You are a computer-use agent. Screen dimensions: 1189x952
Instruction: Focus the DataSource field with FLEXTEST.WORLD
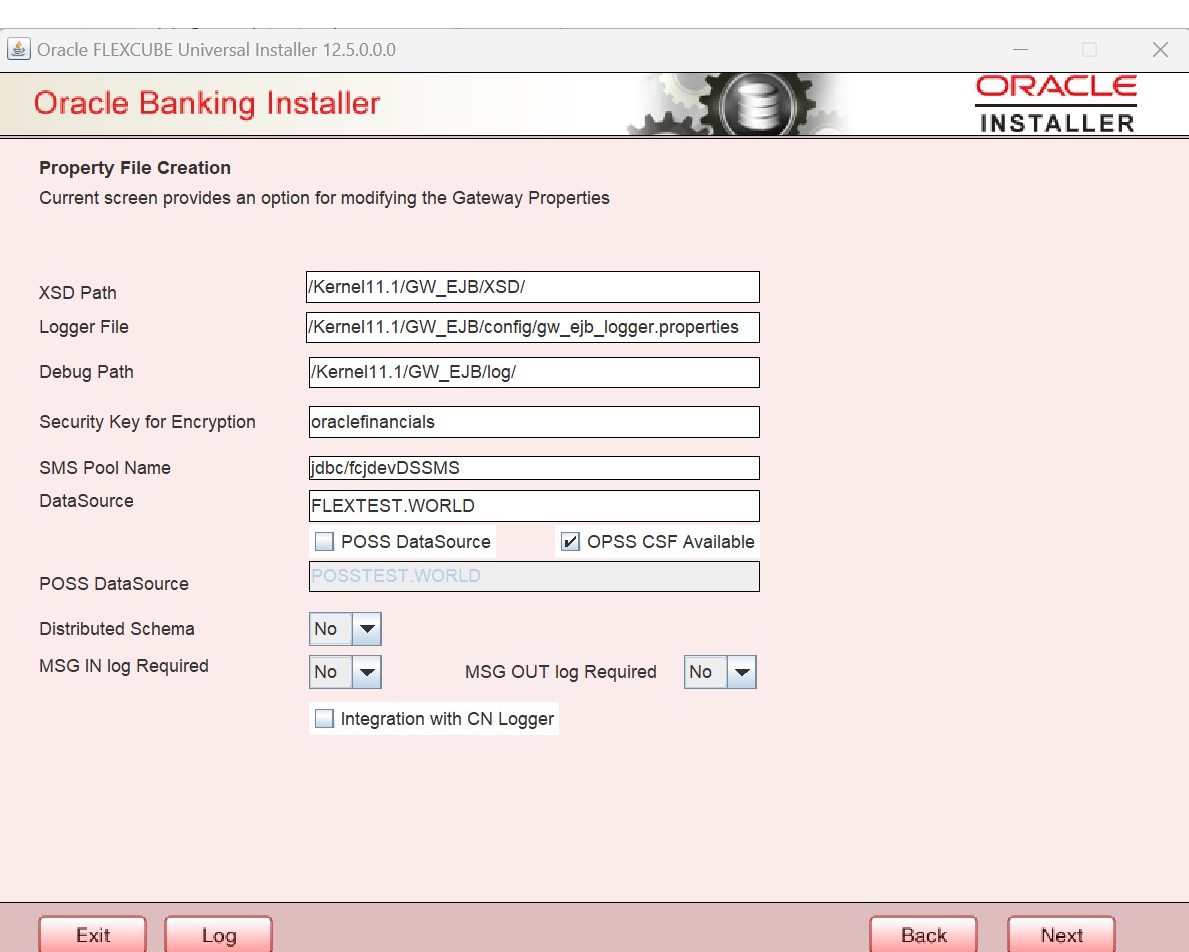[x=534, y=506]
